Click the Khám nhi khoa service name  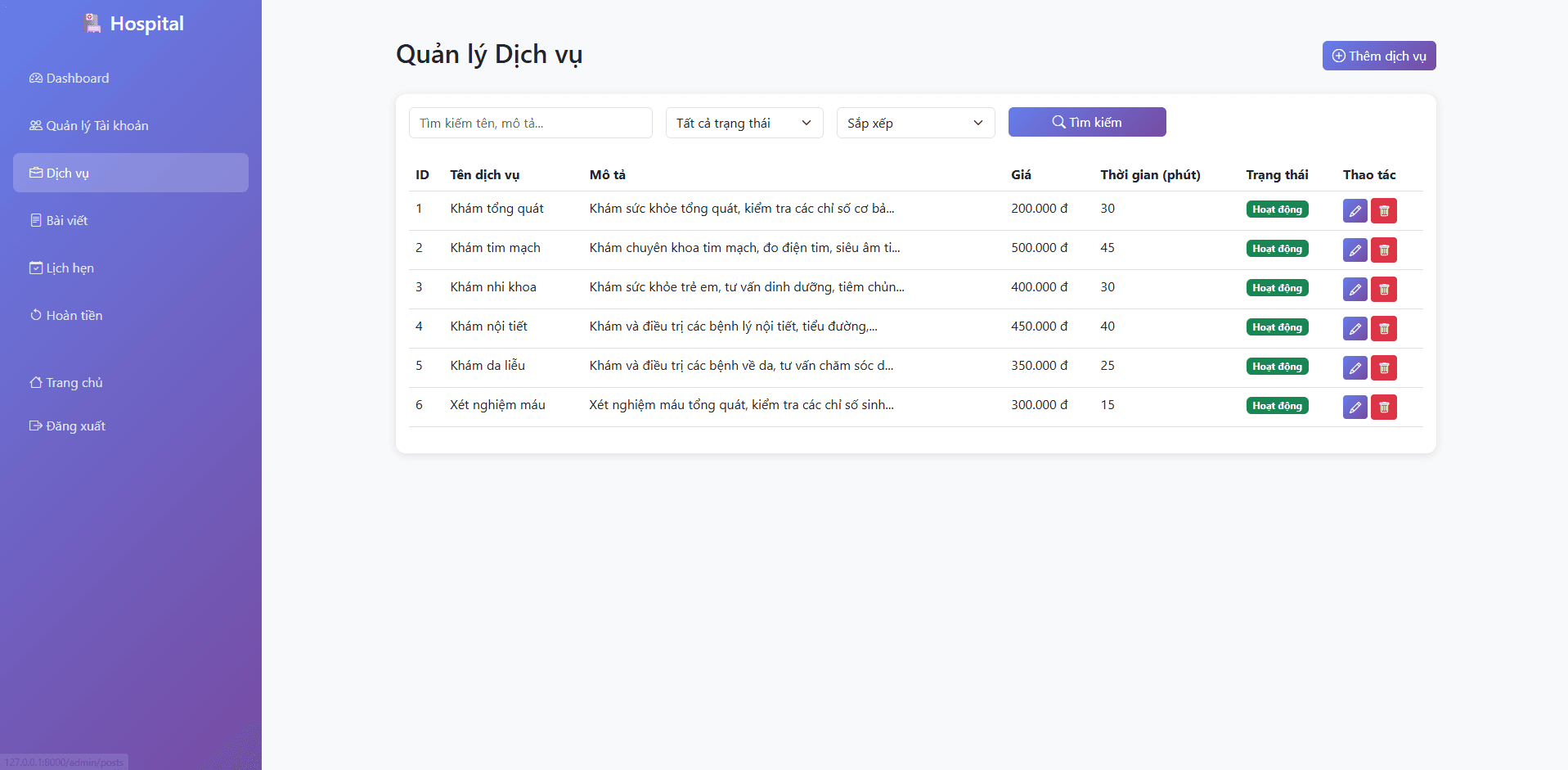point(493,287)
